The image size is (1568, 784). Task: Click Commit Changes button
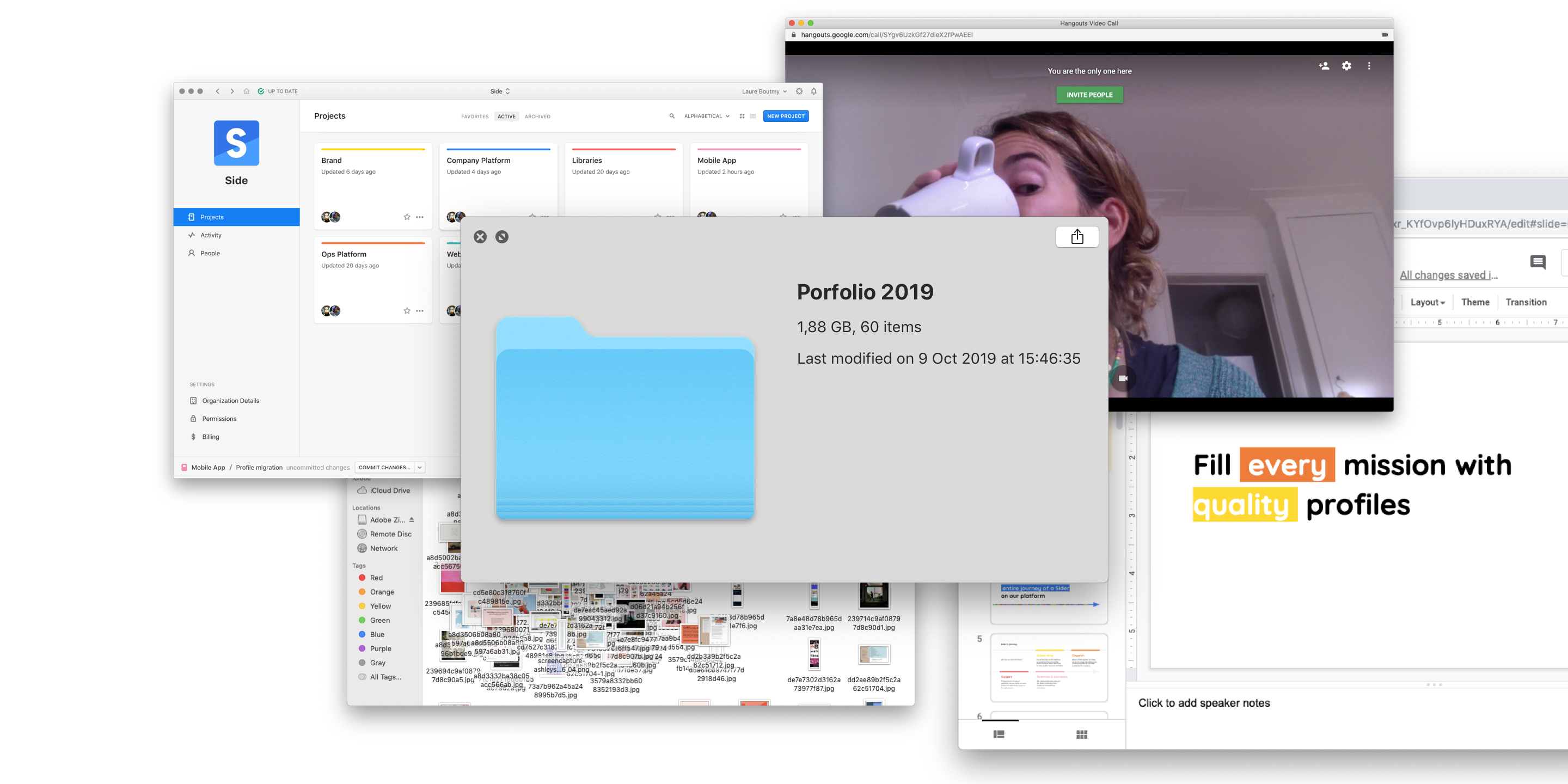coord(385,468)
